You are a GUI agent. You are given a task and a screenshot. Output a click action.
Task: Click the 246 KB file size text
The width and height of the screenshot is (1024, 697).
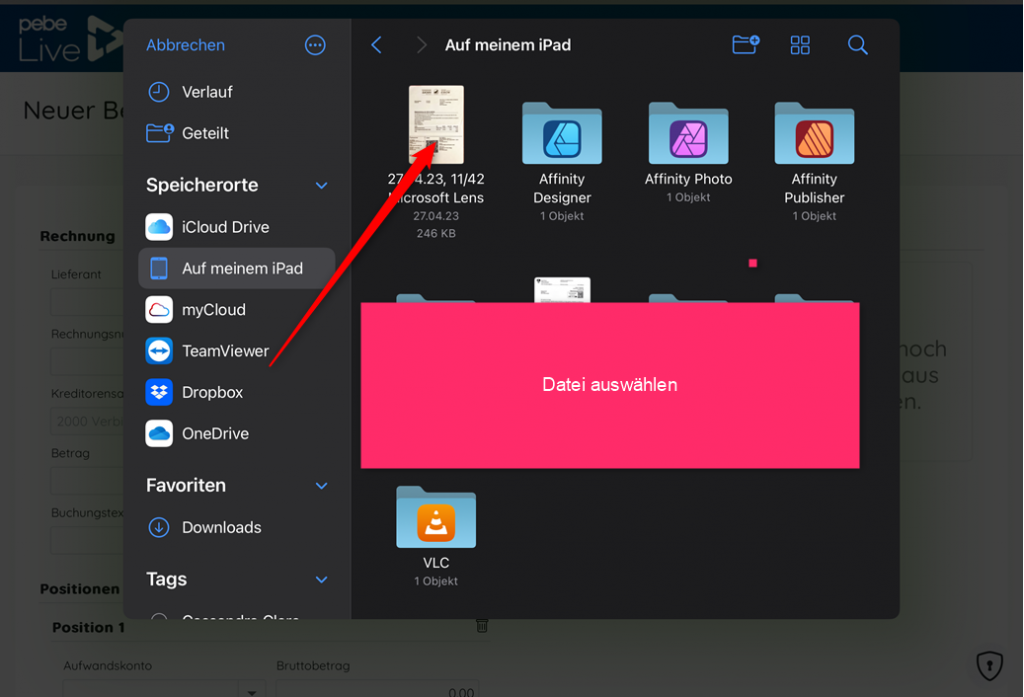436,233
